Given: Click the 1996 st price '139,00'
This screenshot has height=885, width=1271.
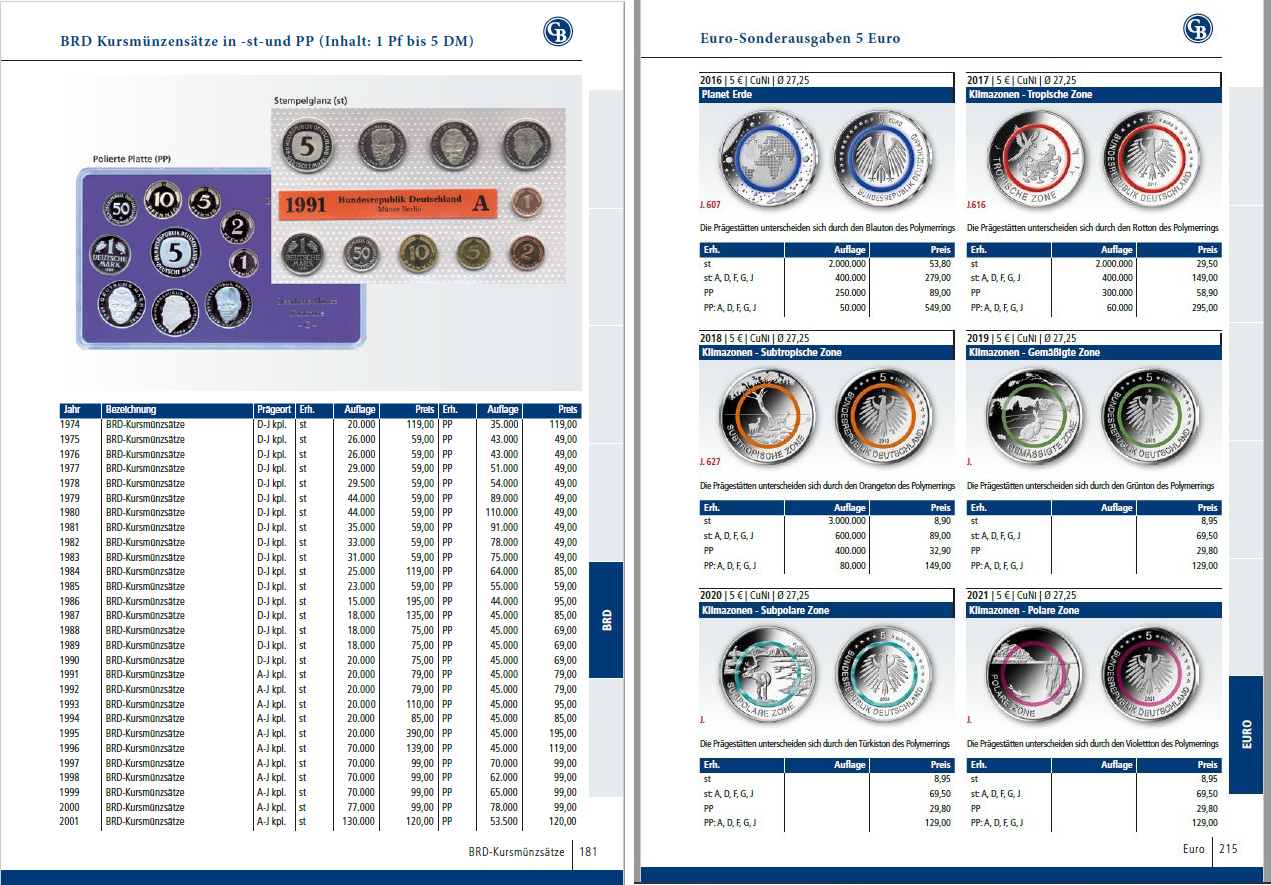Looking at the screenshot, I should (x=419, y=749).
